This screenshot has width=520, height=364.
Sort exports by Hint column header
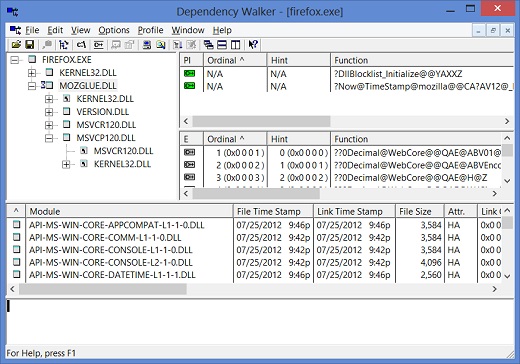298,139
